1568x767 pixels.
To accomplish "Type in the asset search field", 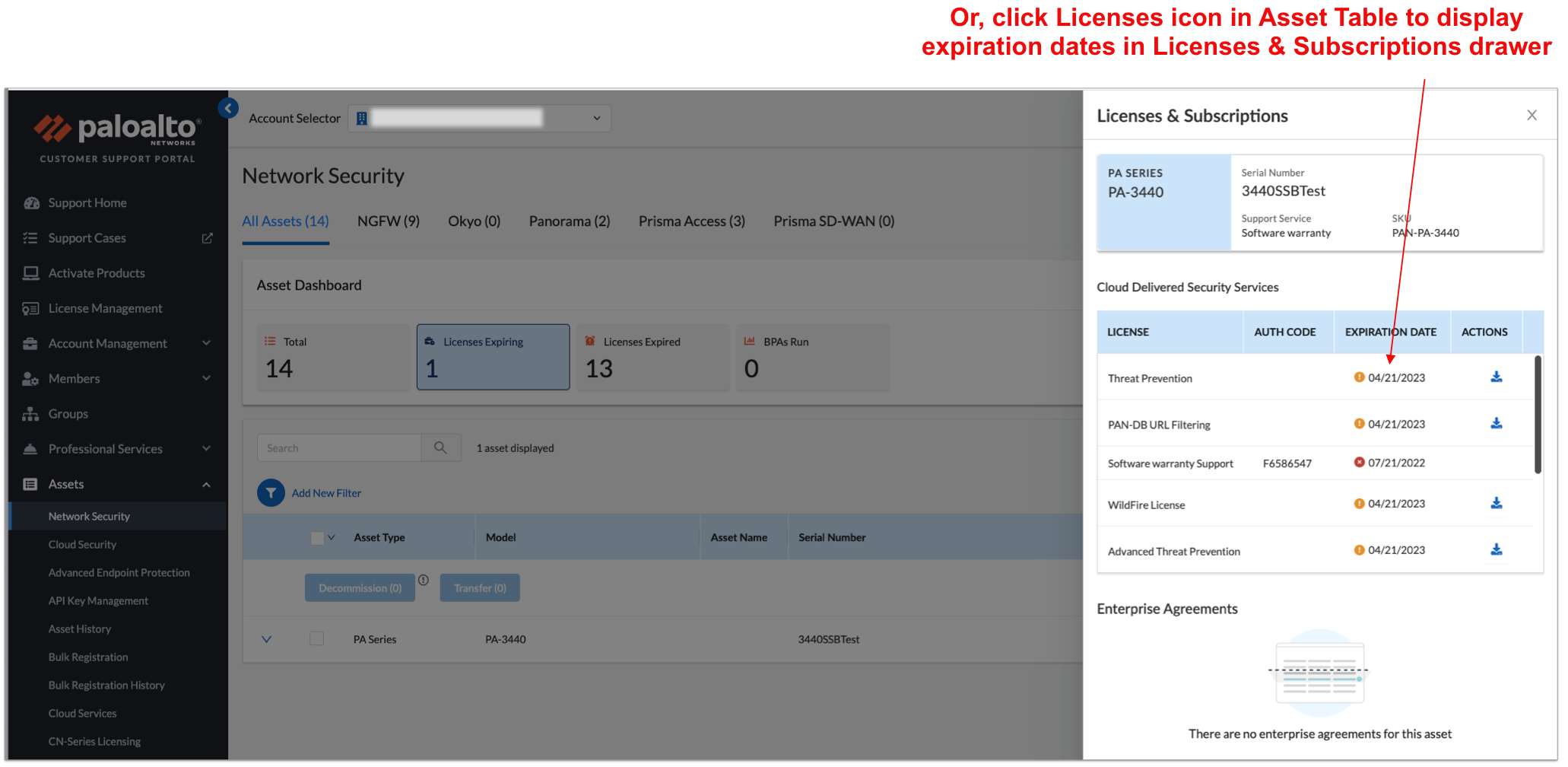I will [342, 447].
